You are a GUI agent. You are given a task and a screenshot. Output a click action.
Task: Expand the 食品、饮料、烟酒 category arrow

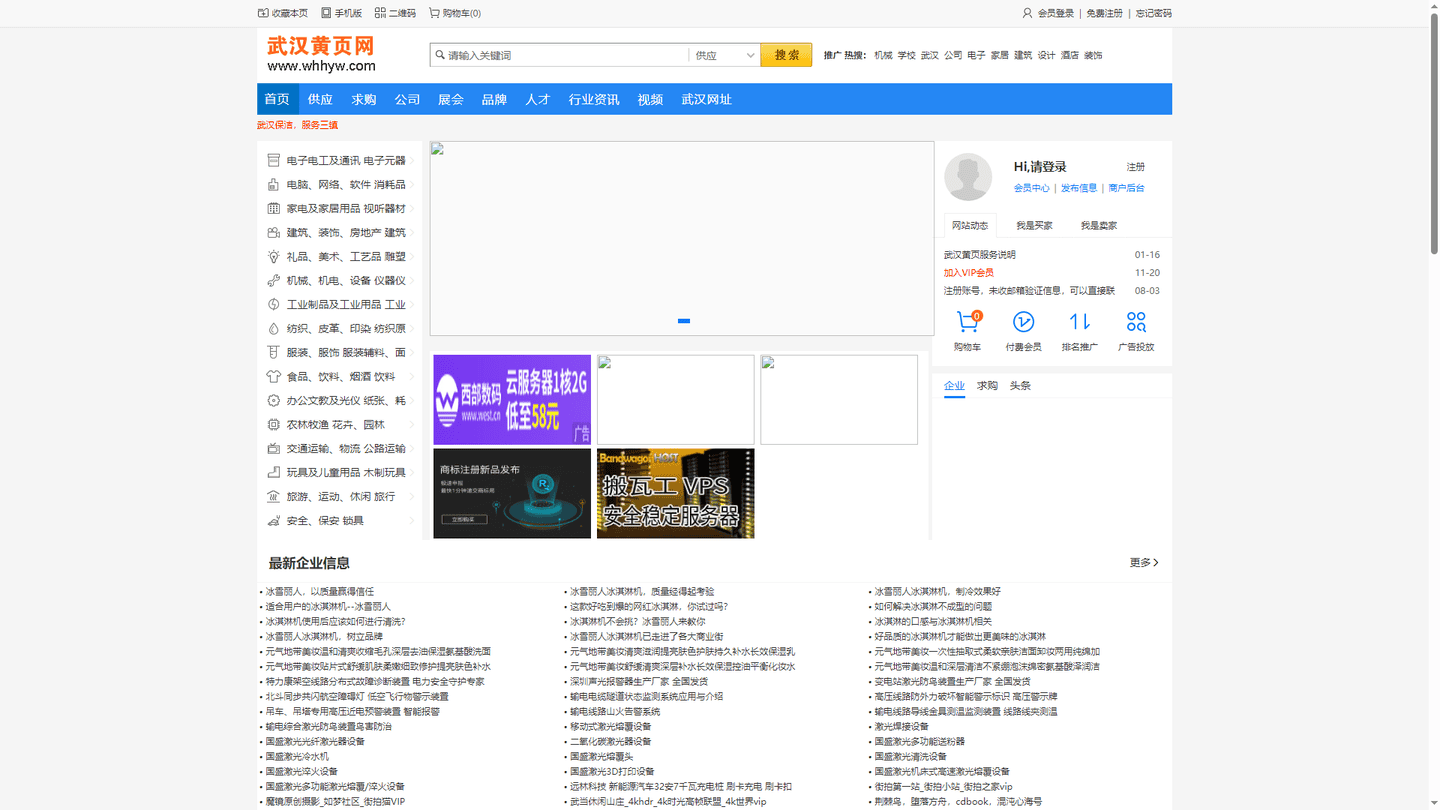(x=412, y=376)
